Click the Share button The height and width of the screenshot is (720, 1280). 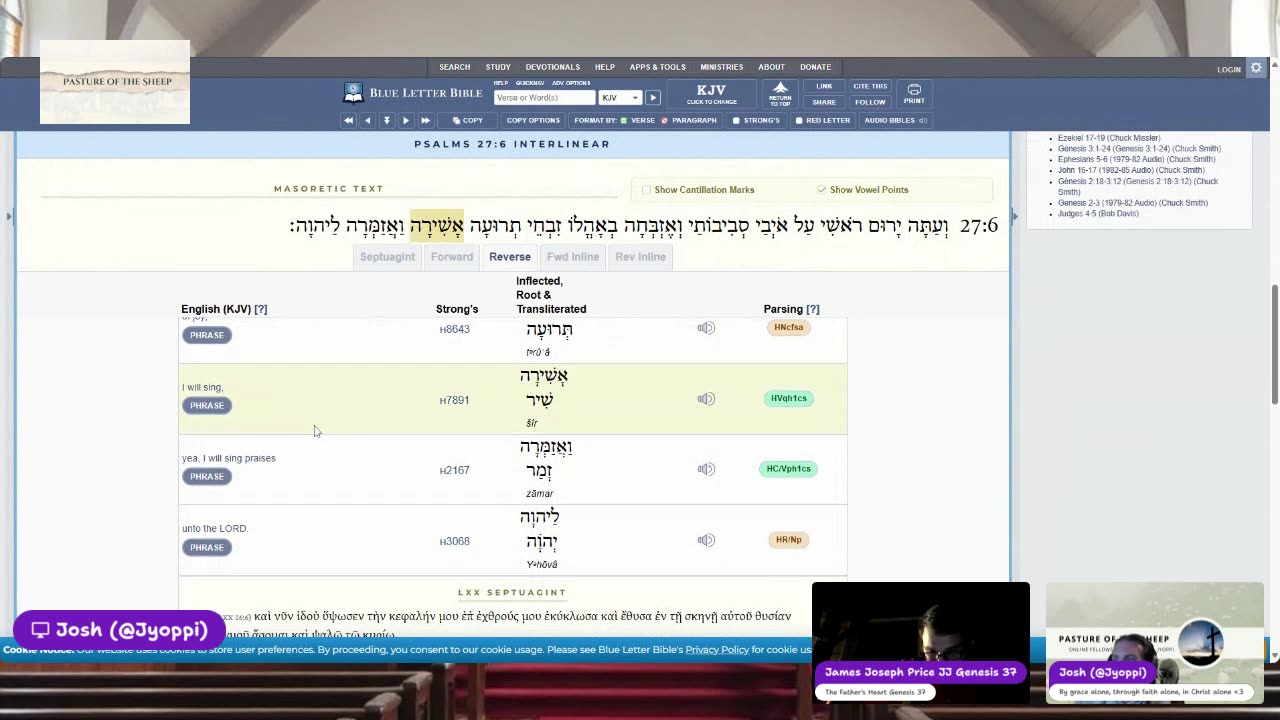point(824,102)
